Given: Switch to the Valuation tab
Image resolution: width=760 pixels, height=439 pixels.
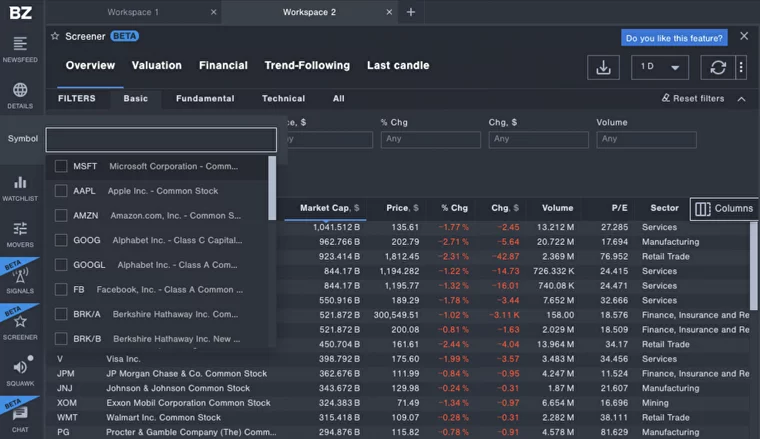Looking at the screenshot, I should pyautogui.click(x=157, y=66).
